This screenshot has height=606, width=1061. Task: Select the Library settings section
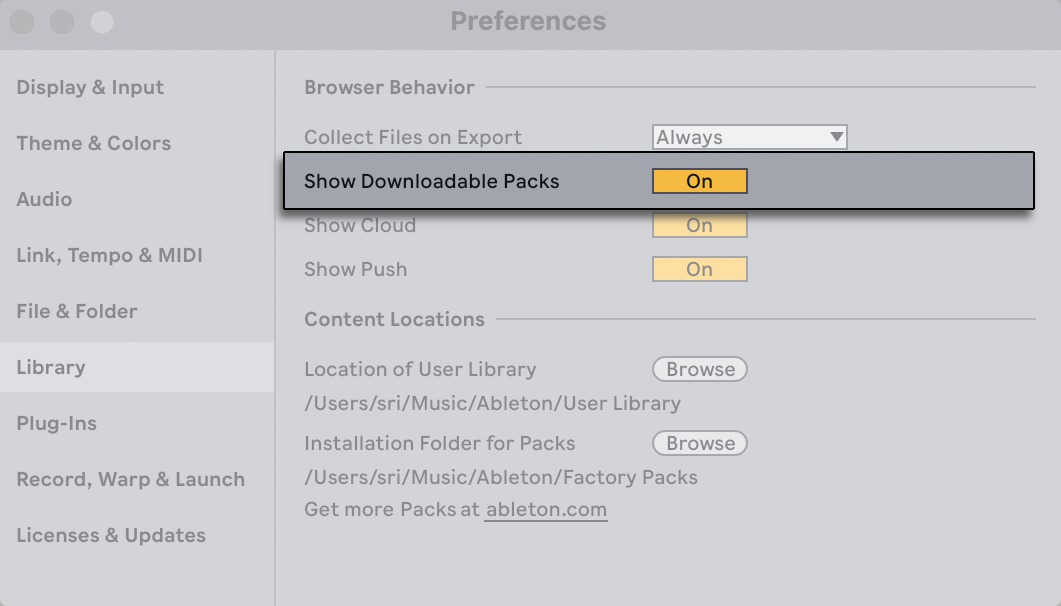click(x=52, y=367)
